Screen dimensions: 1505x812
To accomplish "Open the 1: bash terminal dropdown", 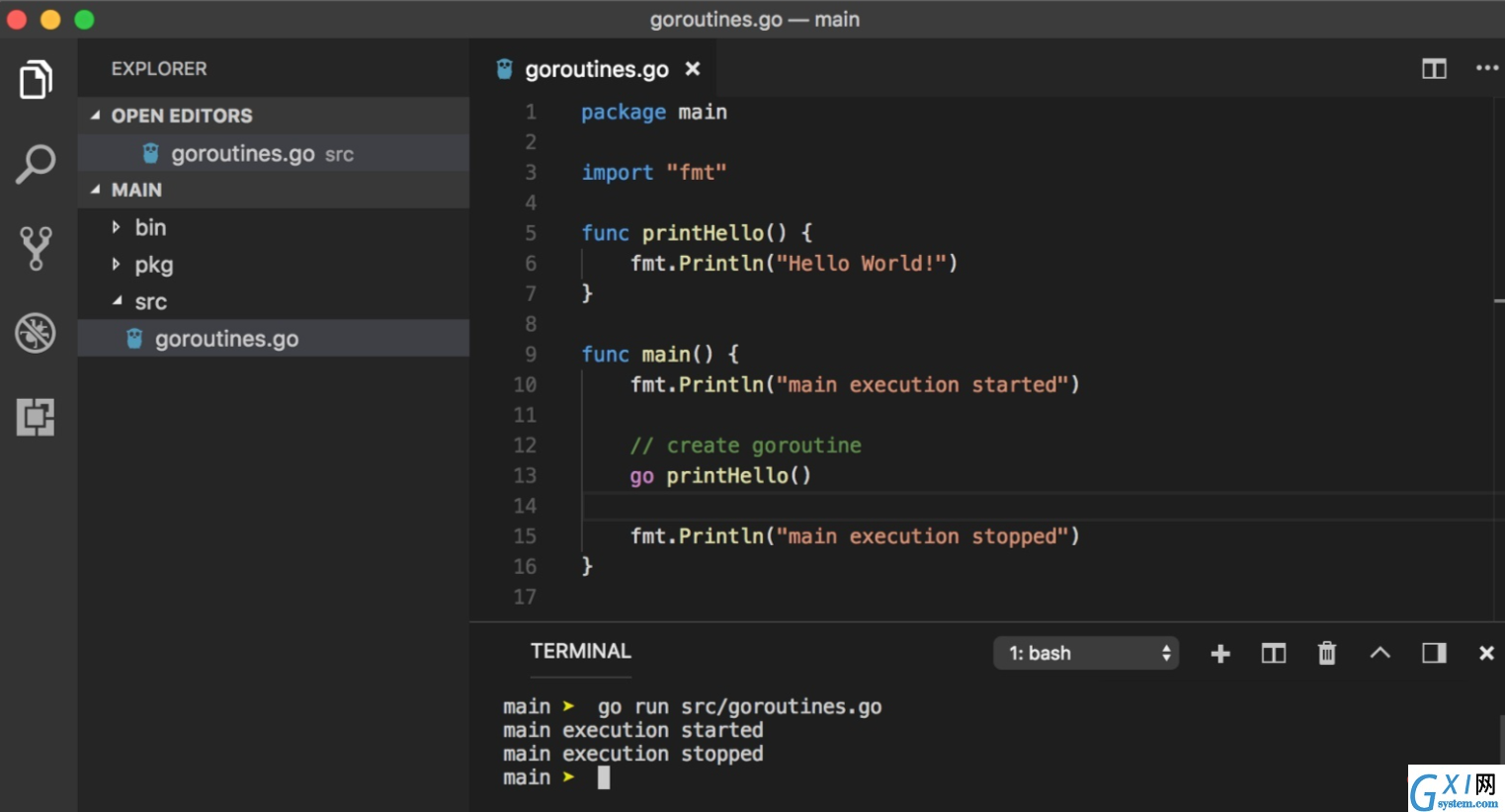I will point(1086,653).
